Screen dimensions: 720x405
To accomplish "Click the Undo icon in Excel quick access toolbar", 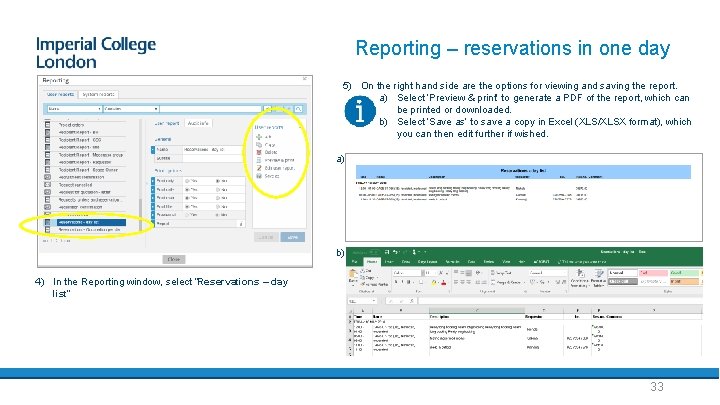I will tap(397, 252).
